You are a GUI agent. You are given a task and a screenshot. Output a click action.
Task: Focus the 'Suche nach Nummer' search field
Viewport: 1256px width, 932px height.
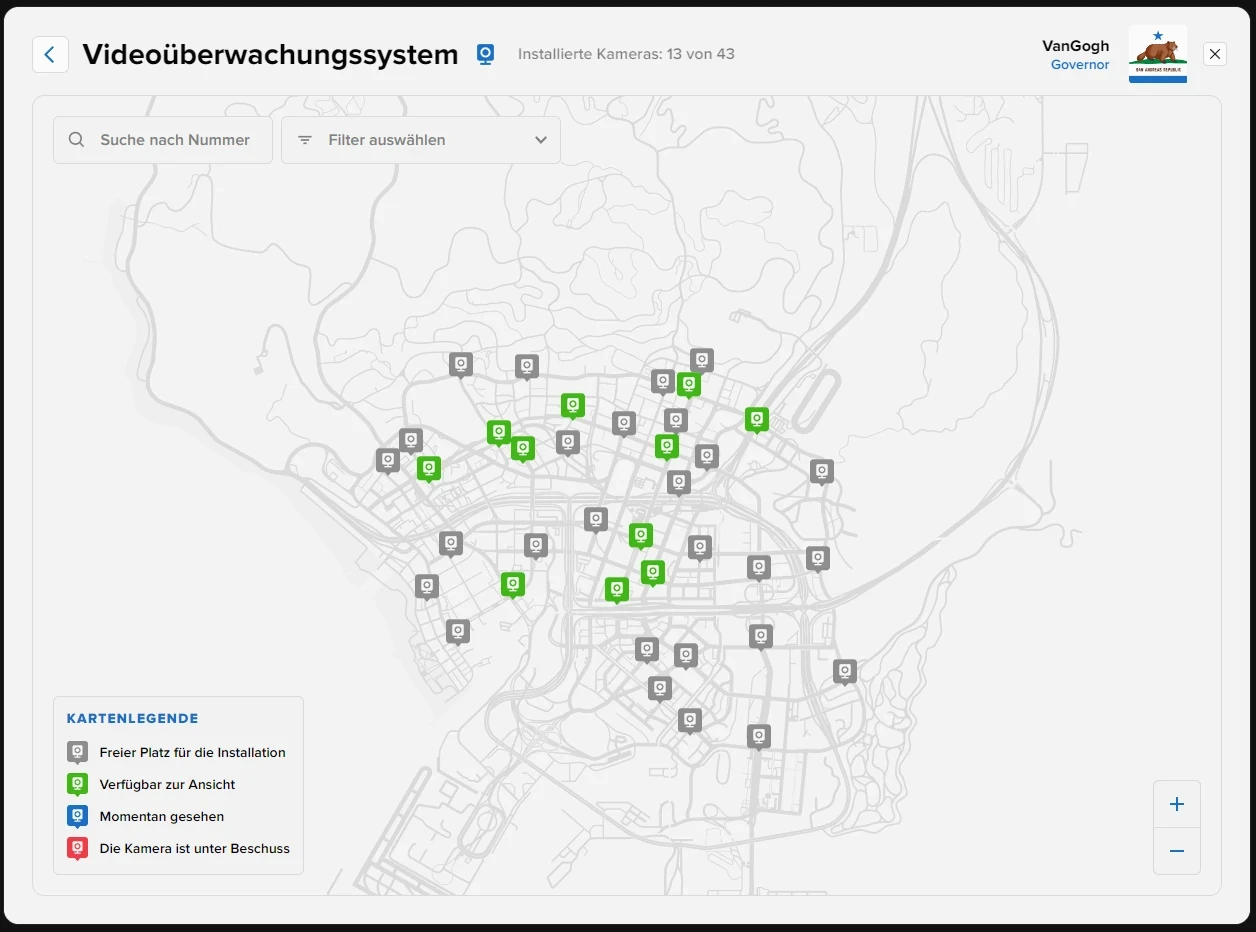tap(174, 140)
